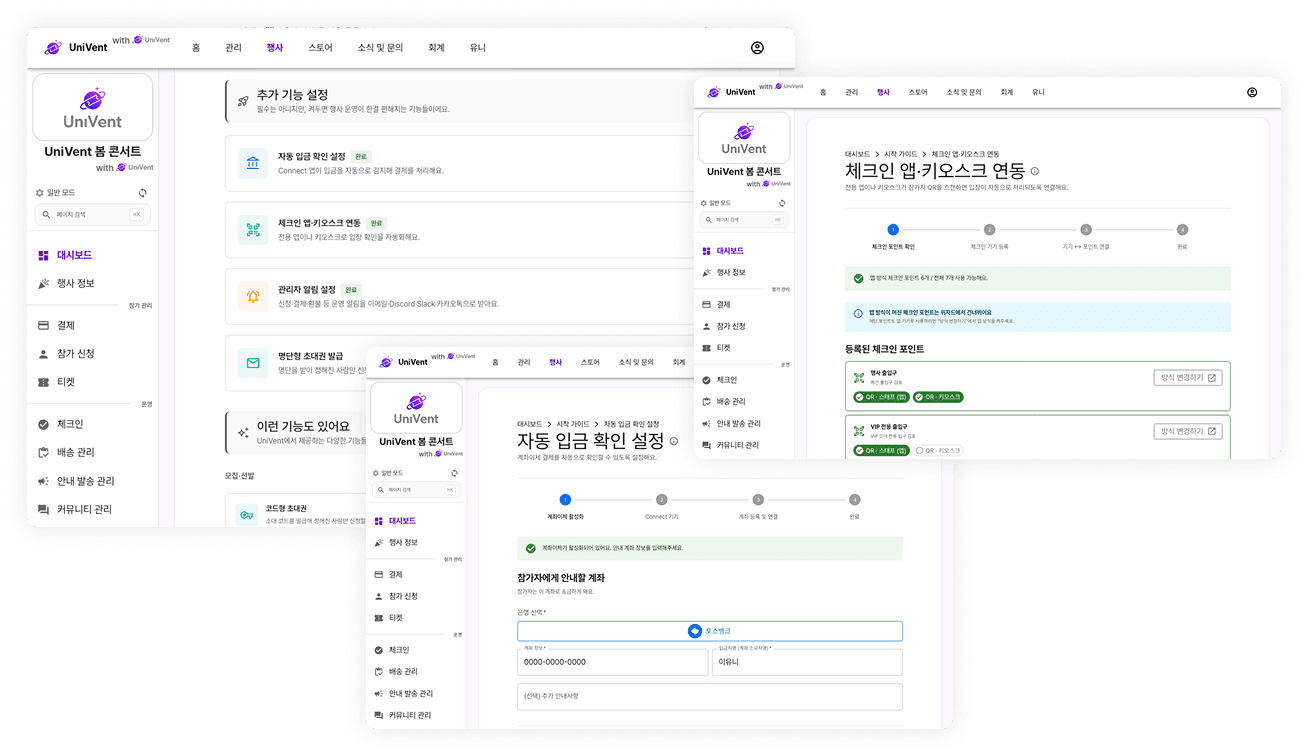Go to step 3 기기 ↔ 포인트 연결
The height and width of the screenshot is (756, 1308).
(x=1086, y=236)
